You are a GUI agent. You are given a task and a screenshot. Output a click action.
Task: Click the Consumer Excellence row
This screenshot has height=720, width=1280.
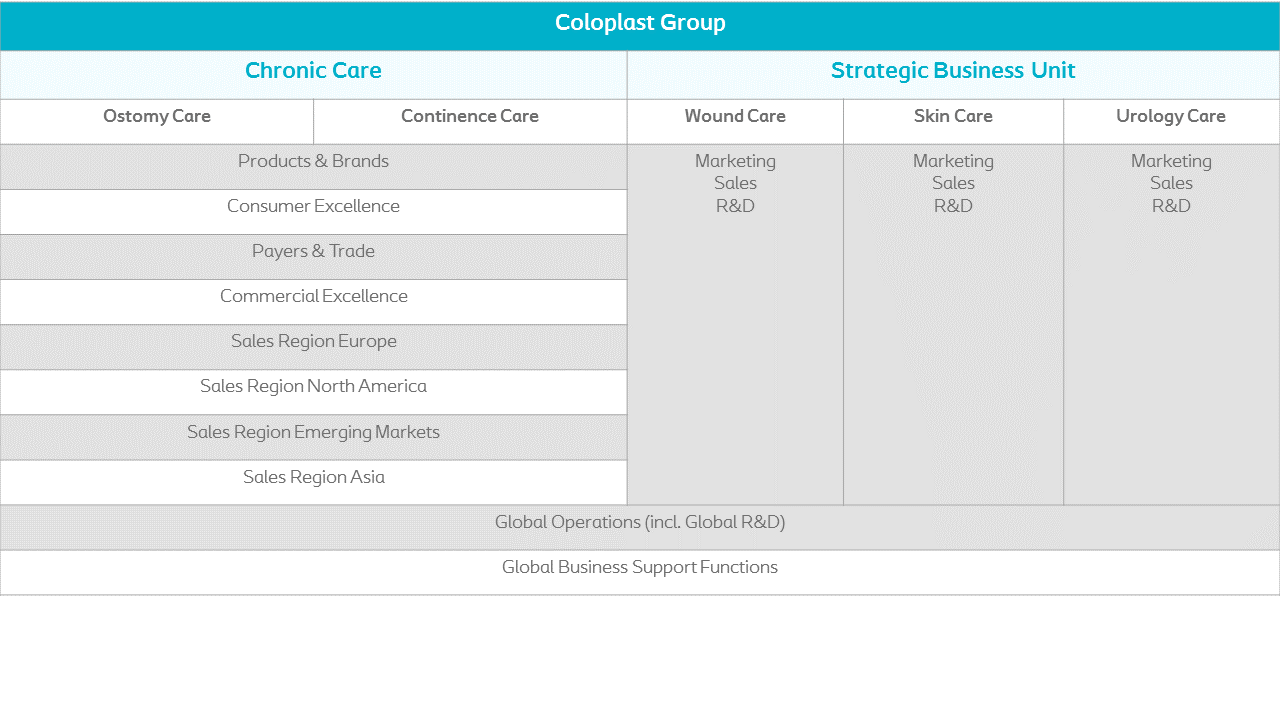[313, 212]
